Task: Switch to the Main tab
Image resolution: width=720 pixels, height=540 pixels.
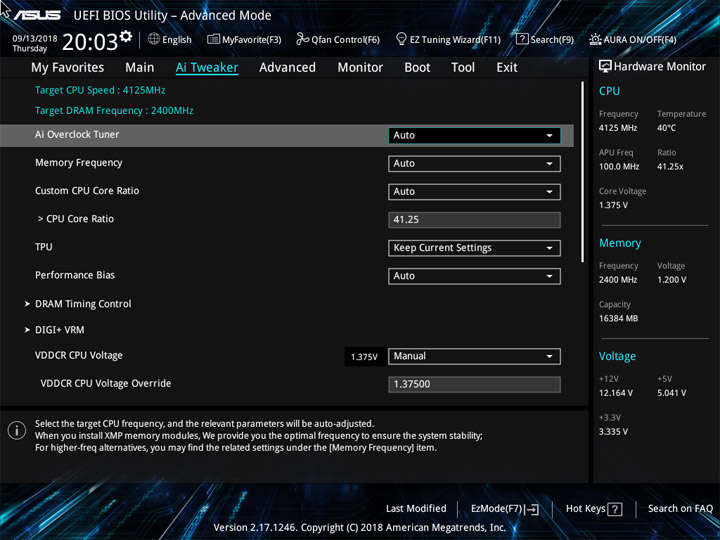Action: point(140,68)
